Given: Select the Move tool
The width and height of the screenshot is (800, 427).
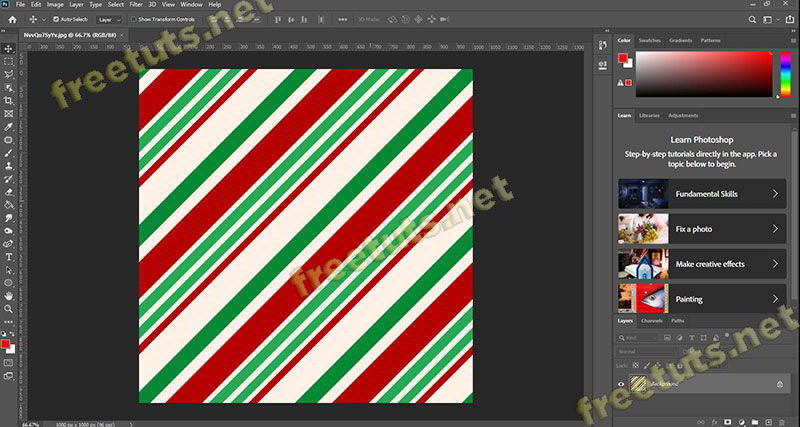Looking at the screenshot, I should 9,48.
